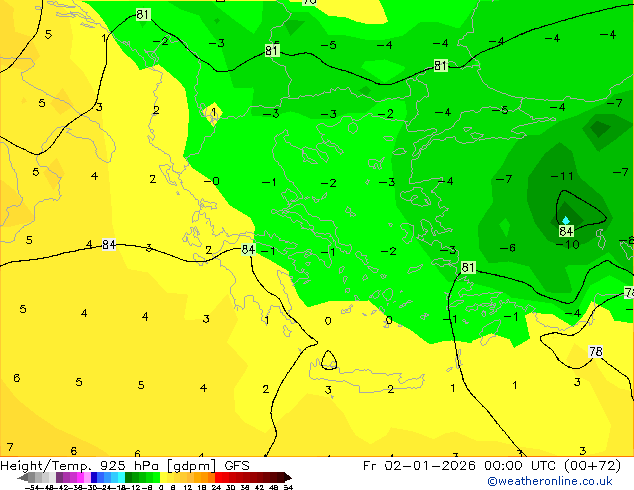Select the bright yellow legend swatch
This screenshot has width=634, height=490.
[x=163, y=477]
